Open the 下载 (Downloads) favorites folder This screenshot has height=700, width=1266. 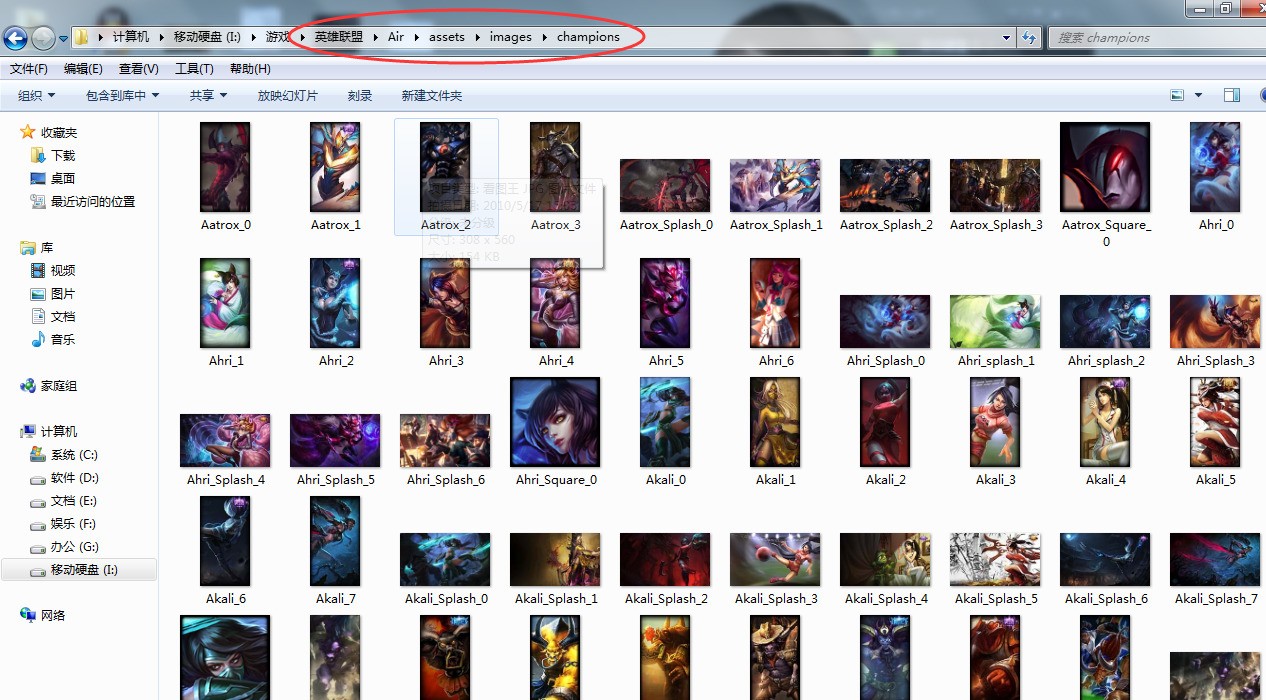(62, 155)
